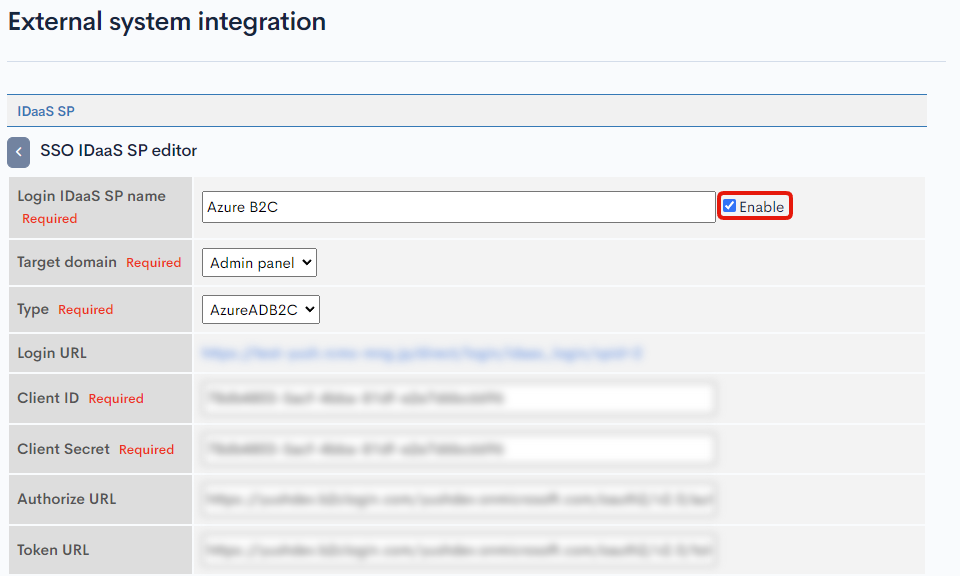Click the External system integration heading
Viewport: 960px width, 576px height.
pos(166,21)
